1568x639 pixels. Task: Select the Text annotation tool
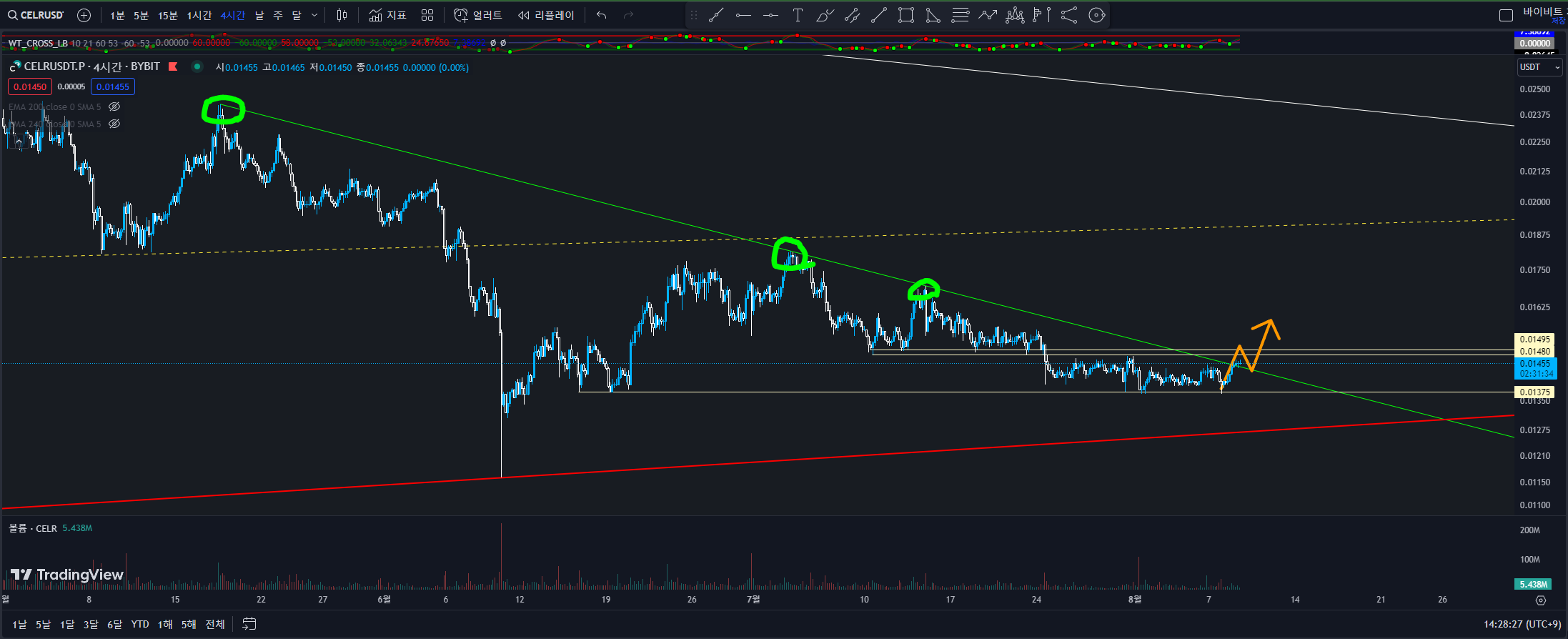click(x=798, y=15)
